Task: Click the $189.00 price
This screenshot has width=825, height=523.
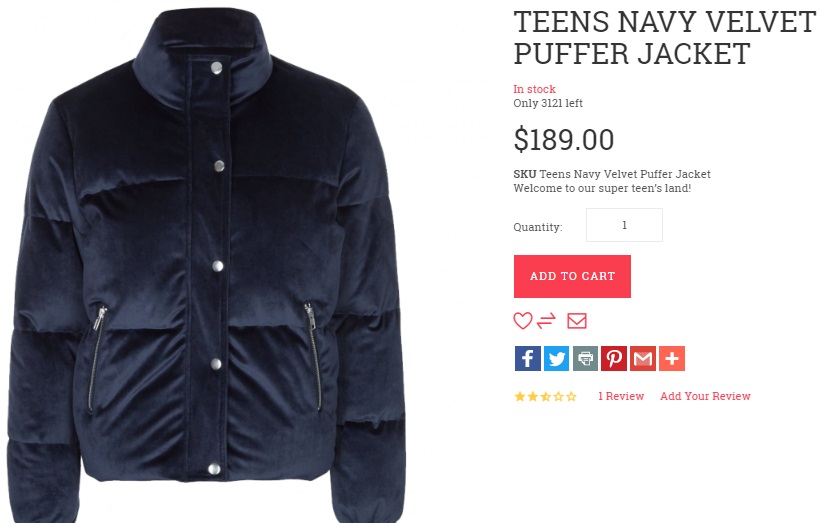Action: (564, 139)
